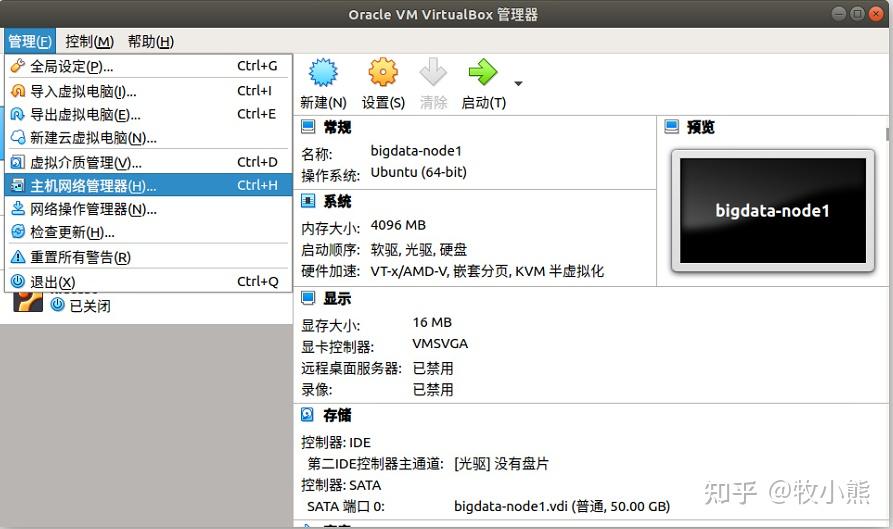Image resolution: width=893 pixels, height=529 pixels.
Task: Click boot order value 软驱, 光驱, 硬盘
Action: (419, 249)
